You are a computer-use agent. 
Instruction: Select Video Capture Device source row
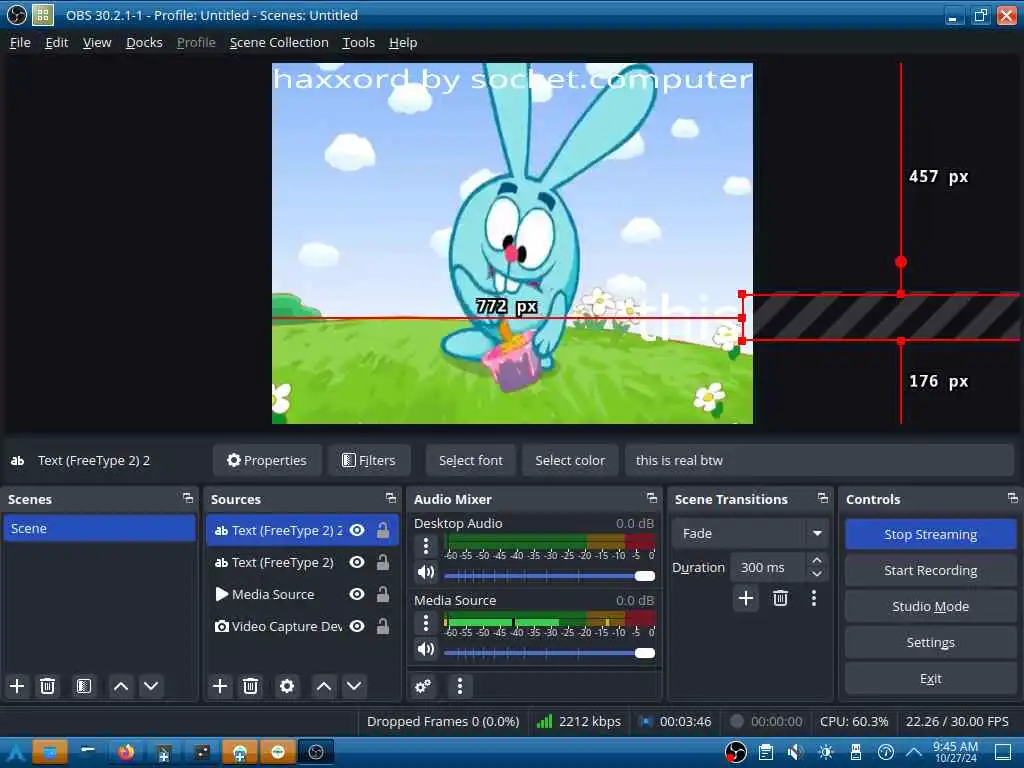[x=302, y=626]
